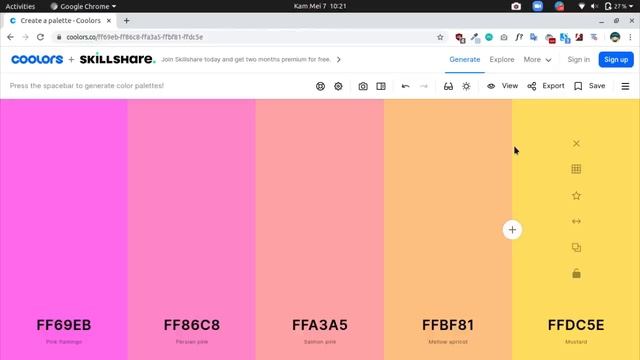640x360 pixels.
Task: Click hex code FF69EB
Action: pyautogui.click(x=64, y=325)
